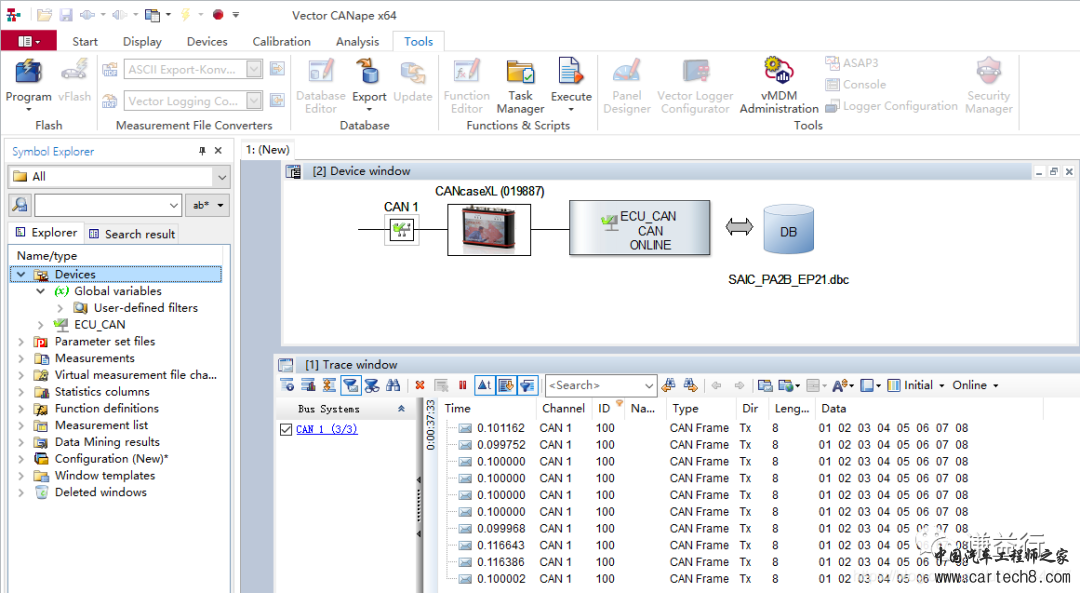Open the Initial column layout selector
1080x593 pixels.
(x=916, y=385)
